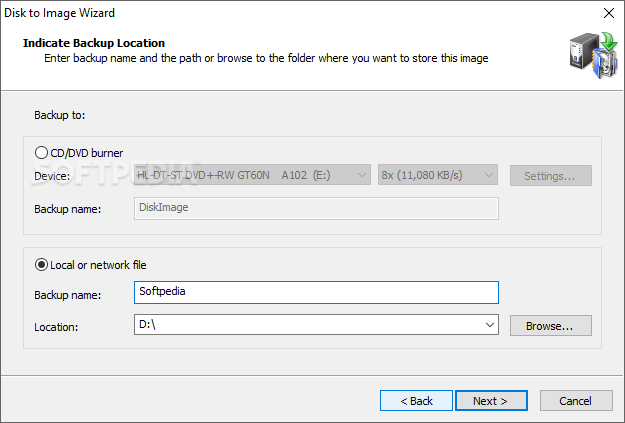This screenshot has height=423, width=625.
Task: Expand the 8x (11,080 KB/s) speed dropdown
Action: point(438,175)
